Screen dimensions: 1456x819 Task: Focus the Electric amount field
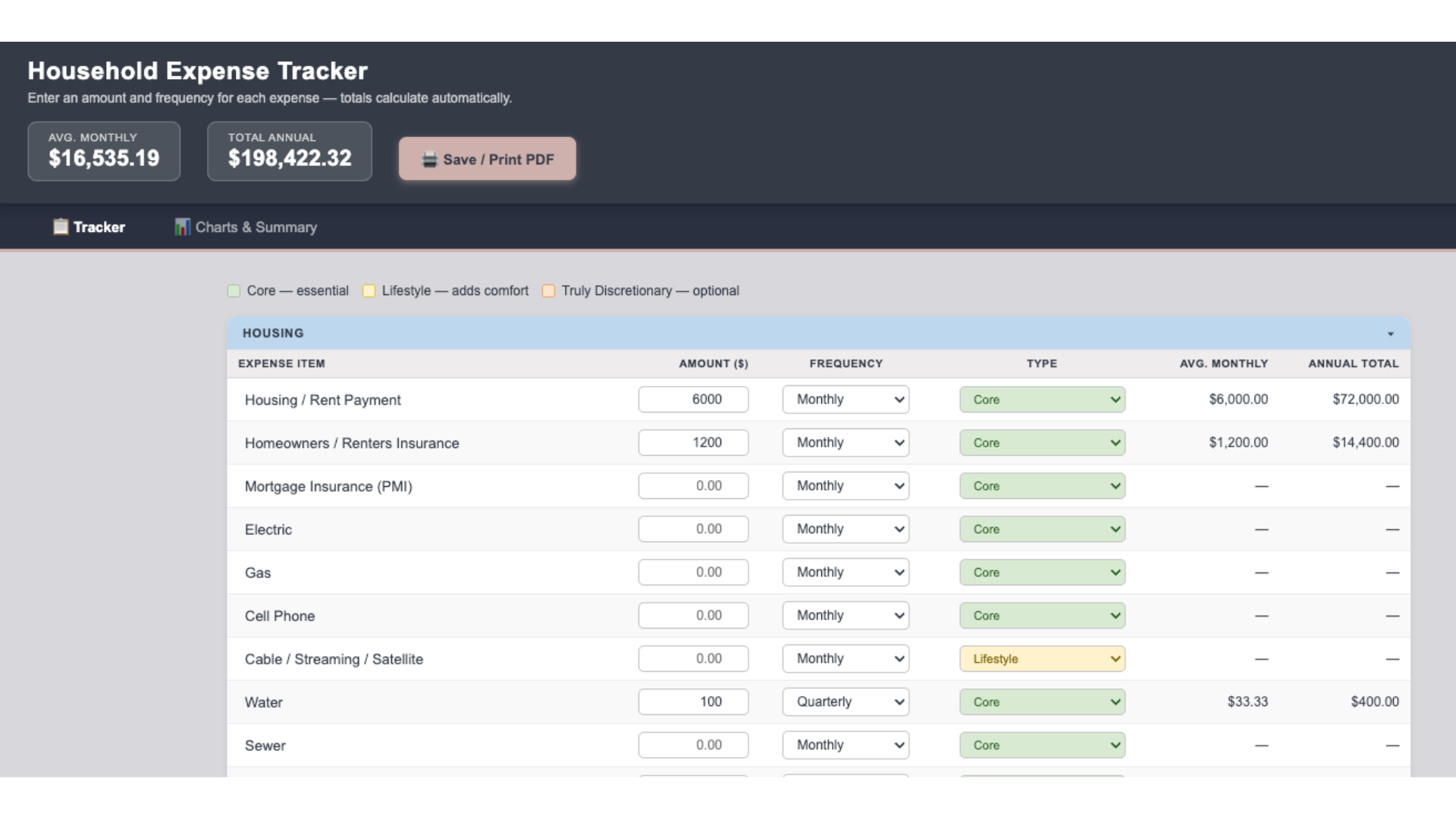click(x=693, y=529)
